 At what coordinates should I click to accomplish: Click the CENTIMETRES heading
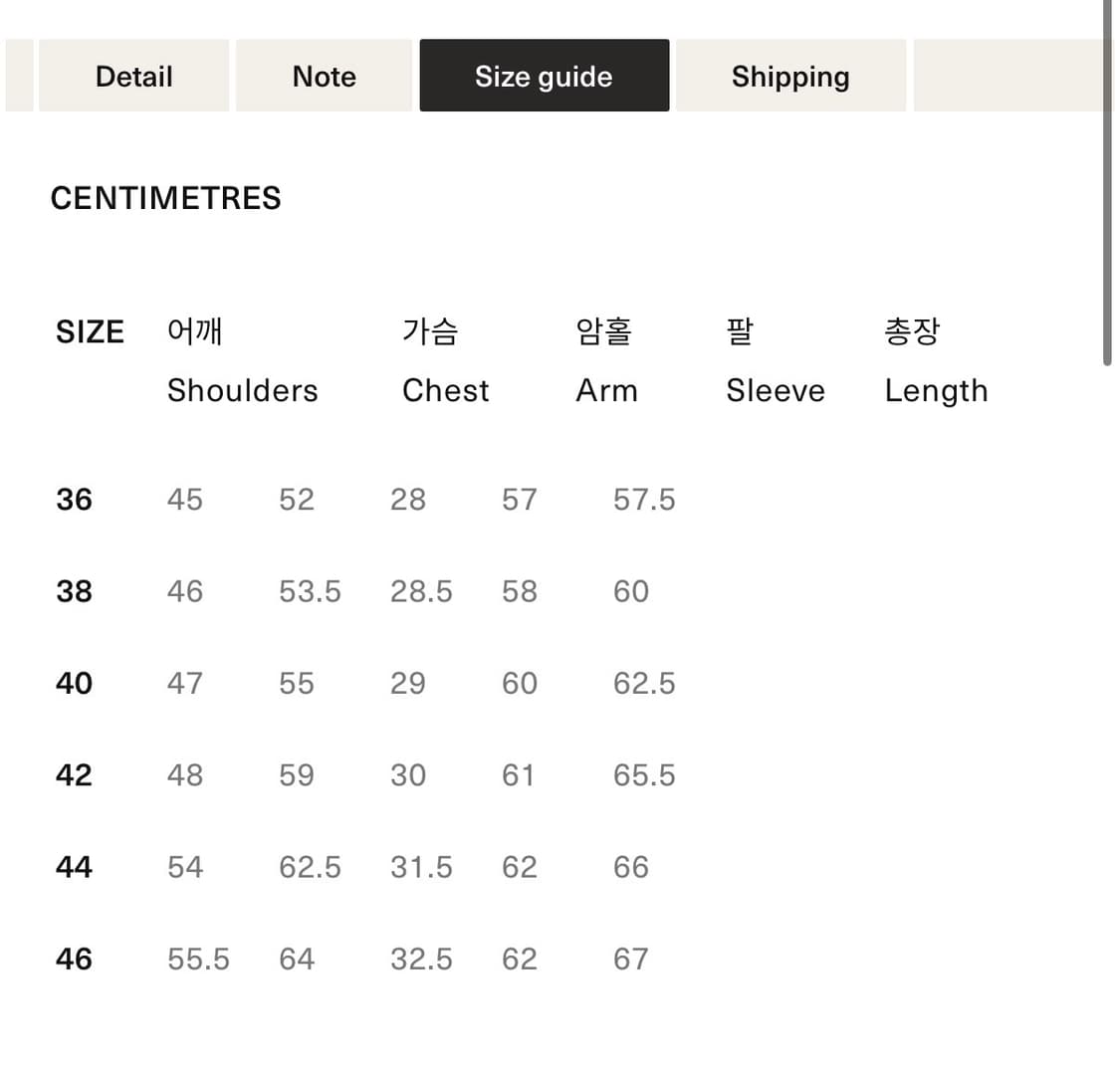pos(165,198)
